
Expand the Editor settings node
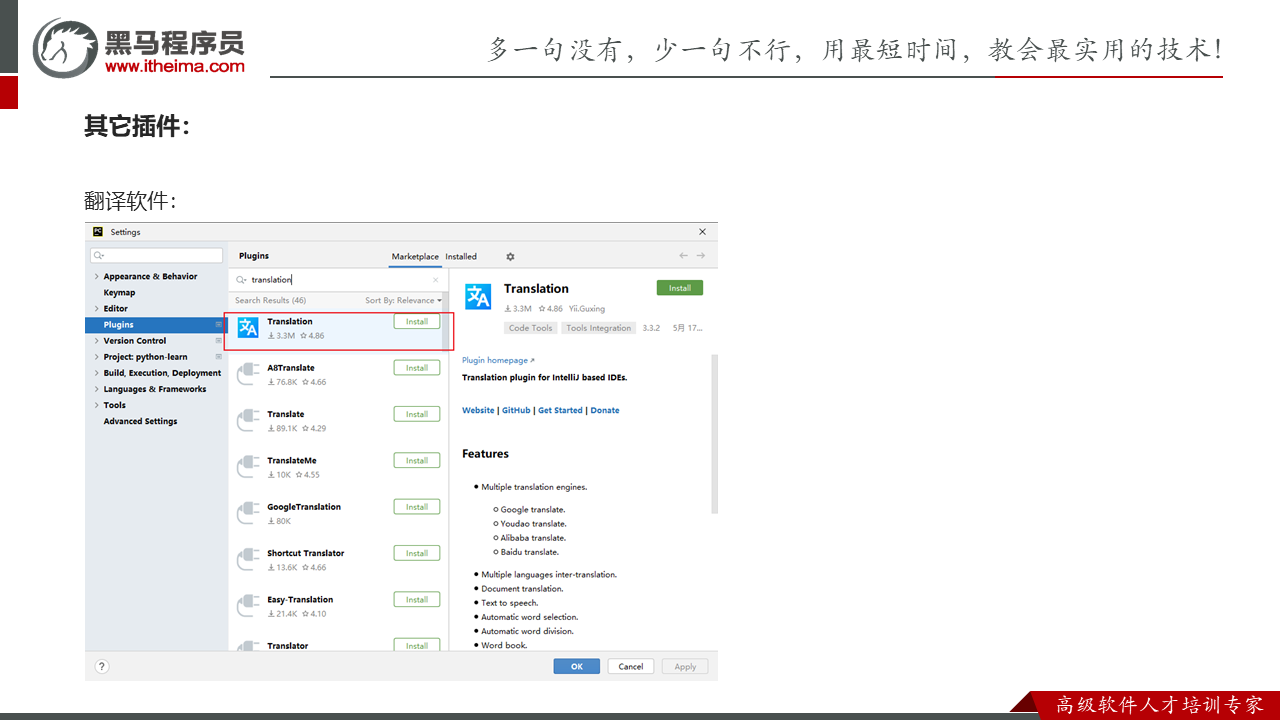point(96,309)
